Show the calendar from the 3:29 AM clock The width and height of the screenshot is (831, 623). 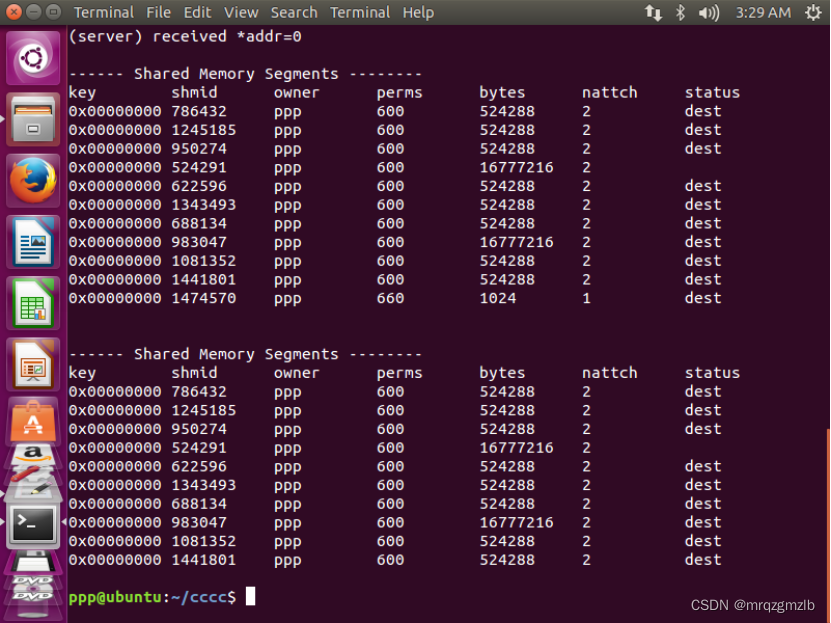[763, 12]
